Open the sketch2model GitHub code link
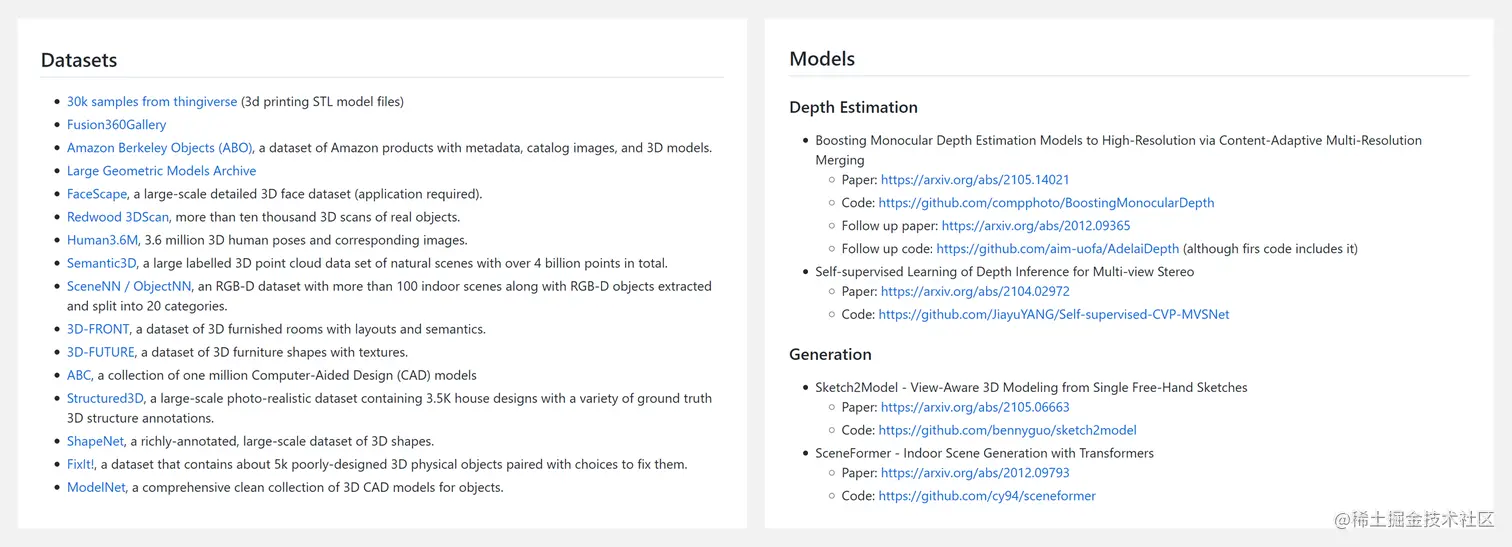Image resolution: width=1512 pixels, height=547 pixels. pos(1007,430)
